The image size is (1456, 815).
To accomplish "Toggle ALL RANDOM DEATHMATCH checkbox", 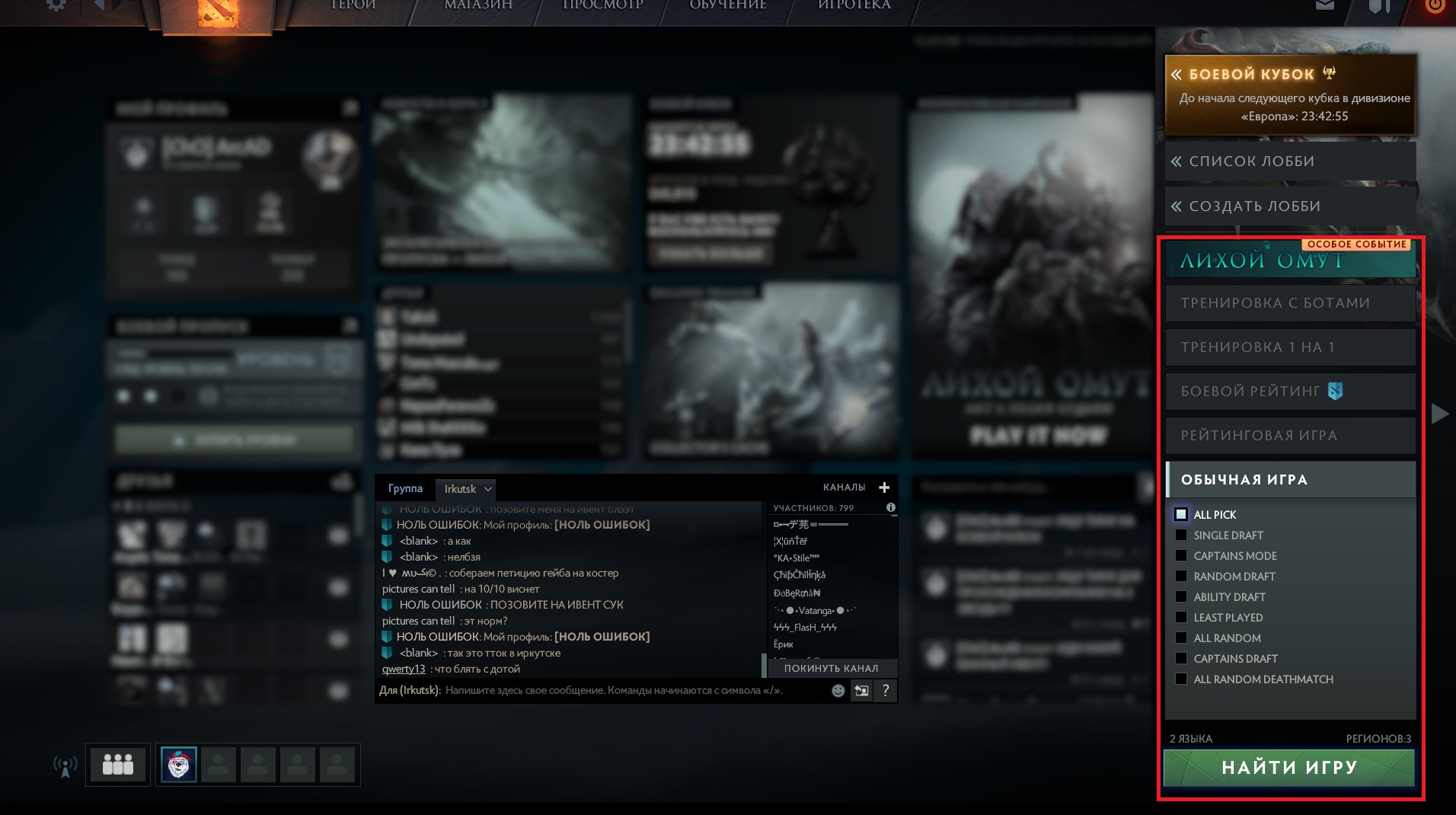I will [1181, 679].
